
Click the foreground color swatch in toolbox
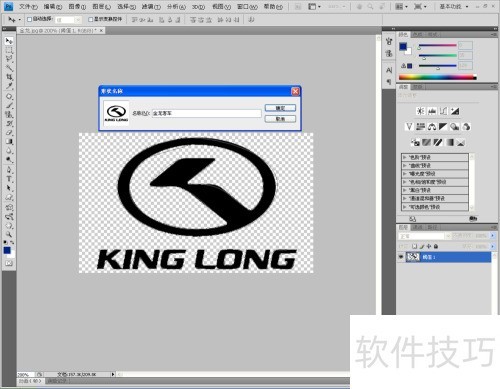(x=7, y=250)
